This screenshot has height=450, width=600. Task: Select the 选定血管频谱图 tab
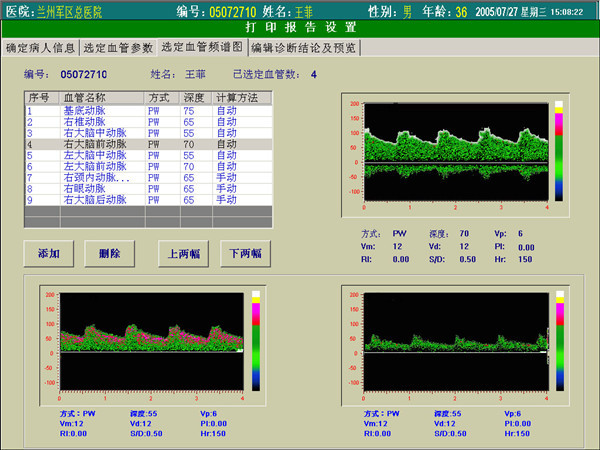point(201,47)
